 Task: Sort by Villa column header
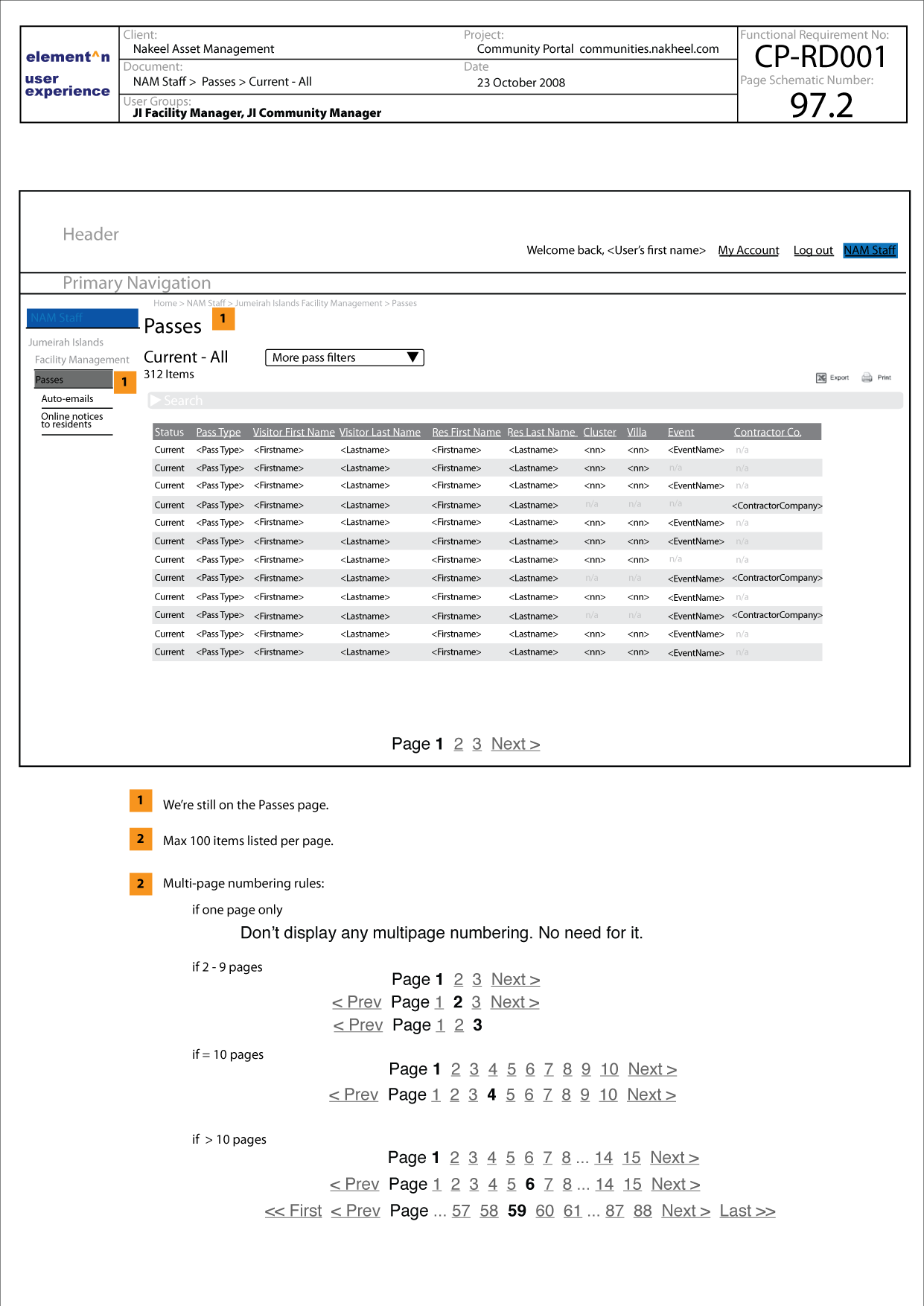coord(637,432)
